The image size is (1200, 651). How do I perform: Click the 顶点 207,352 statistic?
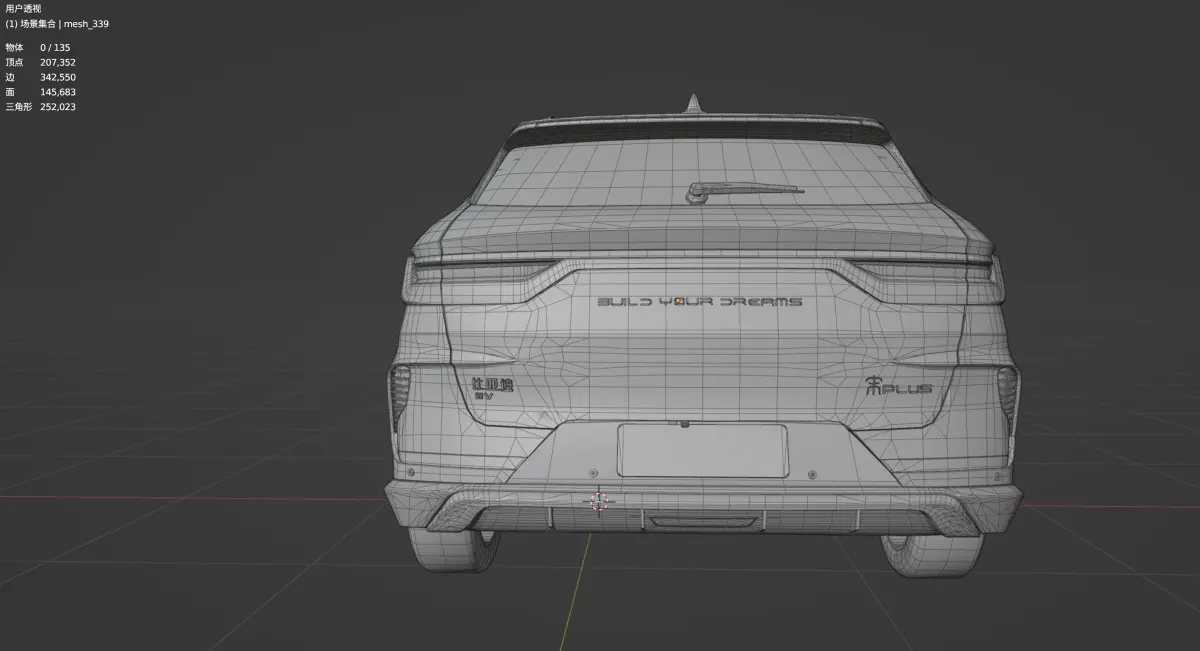40,62
